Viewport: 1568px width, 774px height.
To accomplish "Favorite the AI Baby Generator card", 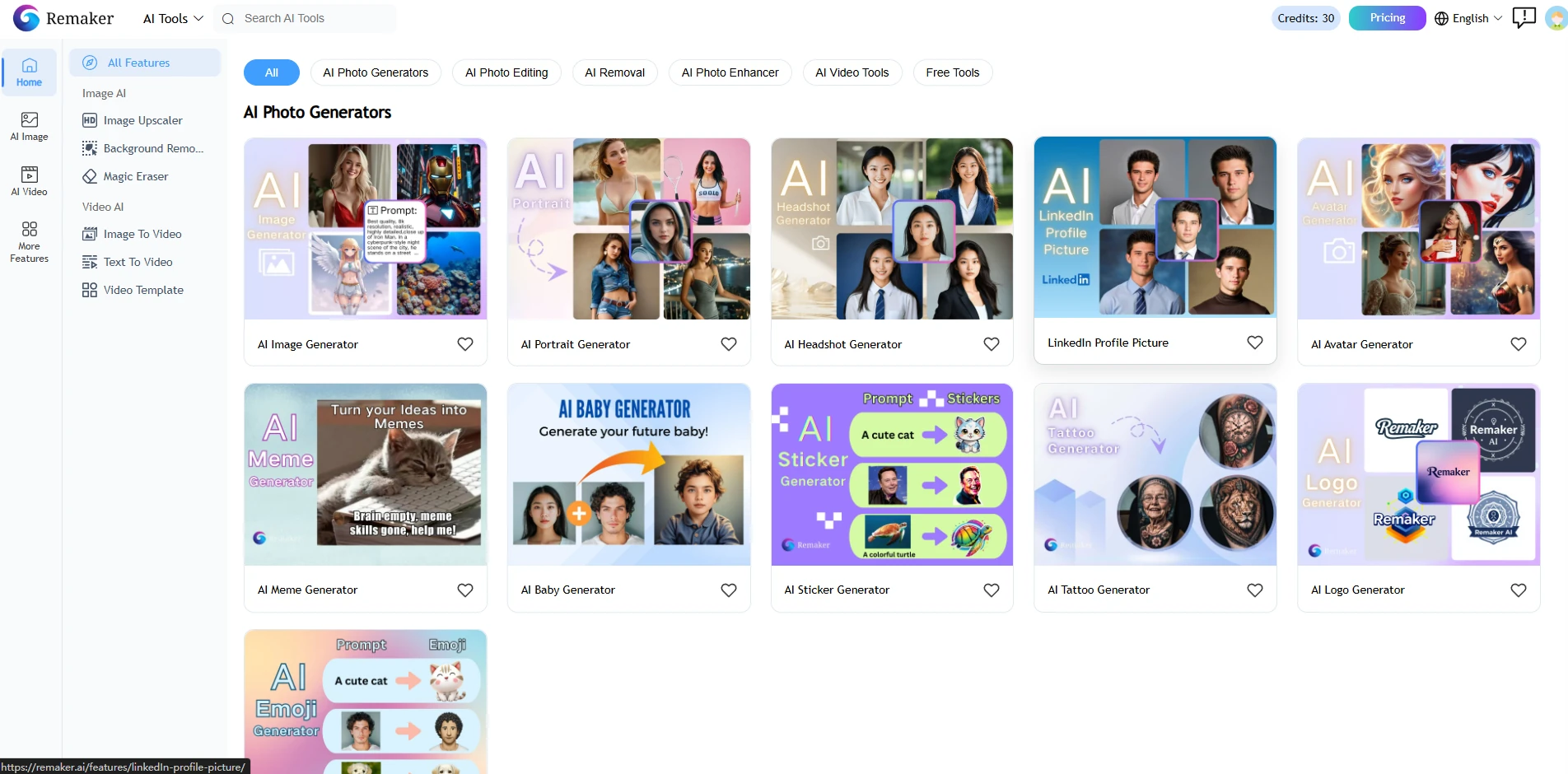I will [729, 590].
